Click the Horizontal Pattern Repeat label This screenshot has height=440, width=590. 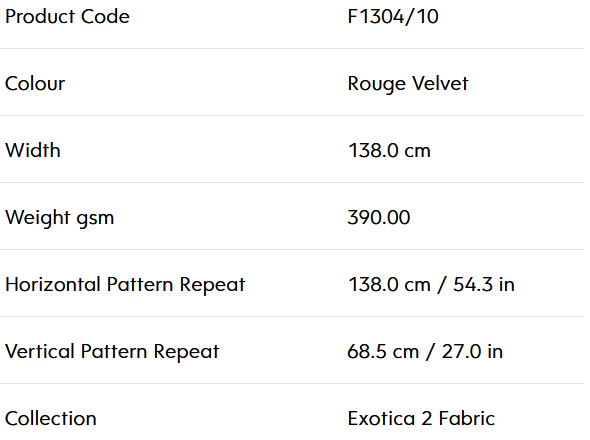click(125, 285)
